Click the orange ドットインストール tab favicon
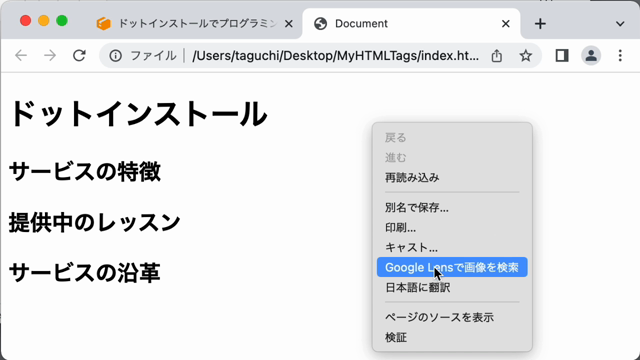Viewport: 640px width, 360px height. (x=103, y=24)
